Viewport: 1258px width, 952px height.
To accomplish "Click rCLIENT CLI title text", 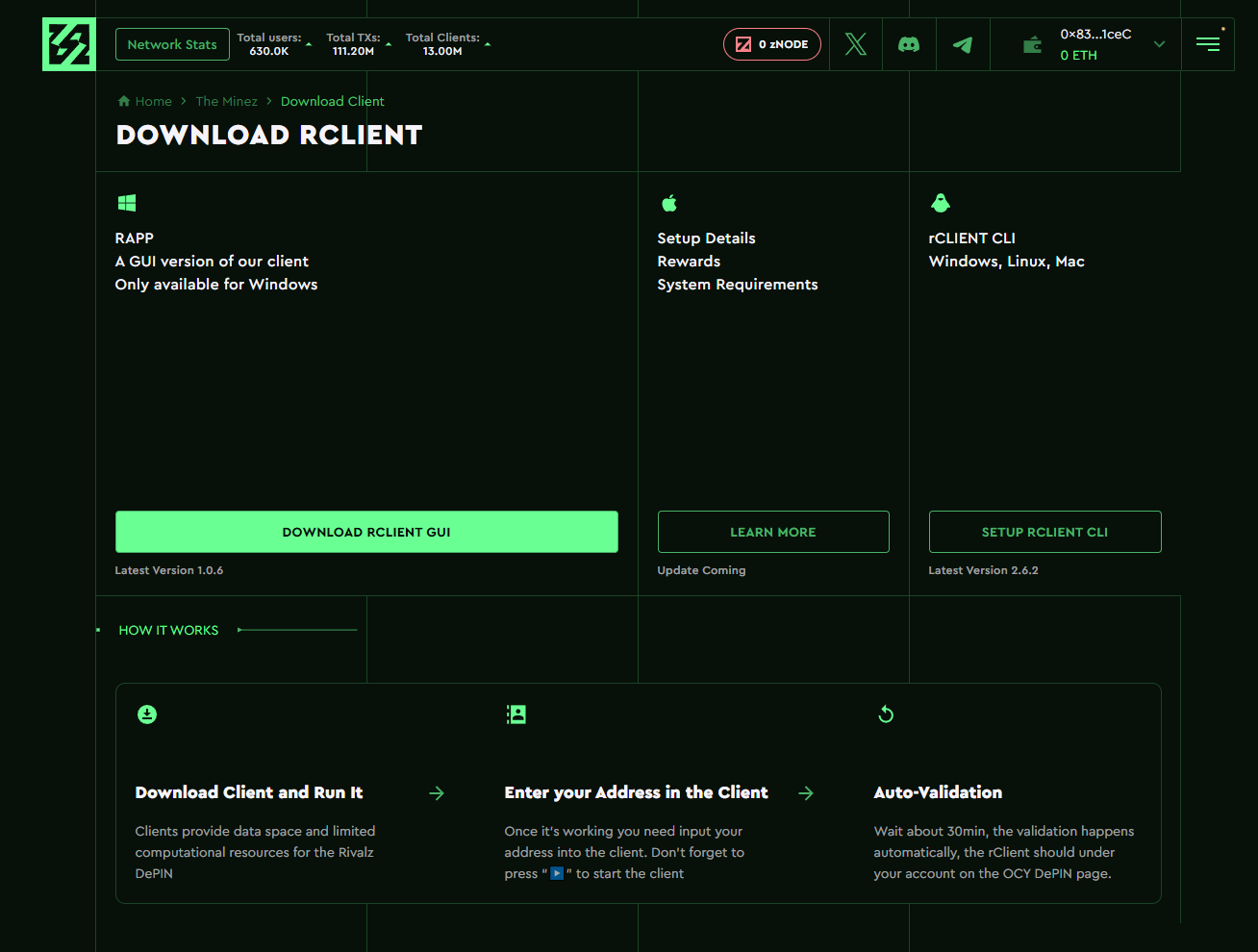I will [x=971, y=238].
